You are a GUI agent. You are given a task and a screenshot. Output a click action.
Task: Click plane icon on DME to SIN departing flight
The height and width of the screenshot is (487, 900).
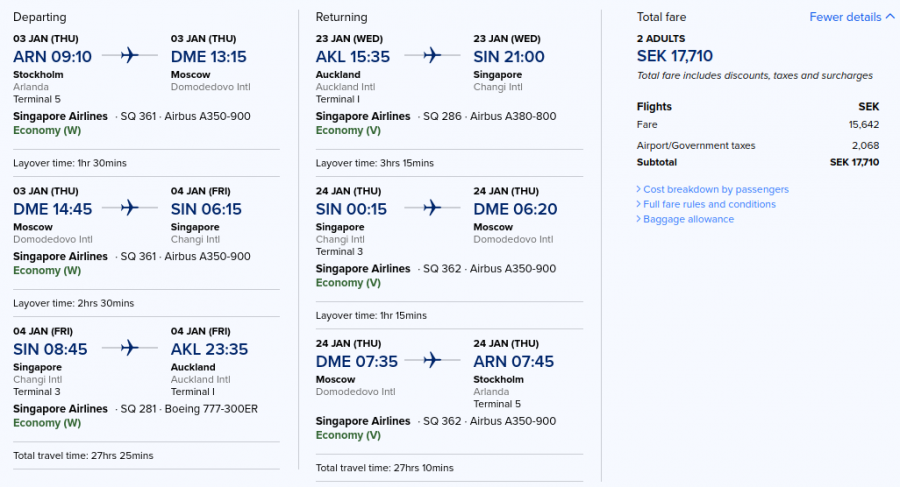[x=130, y=208]
